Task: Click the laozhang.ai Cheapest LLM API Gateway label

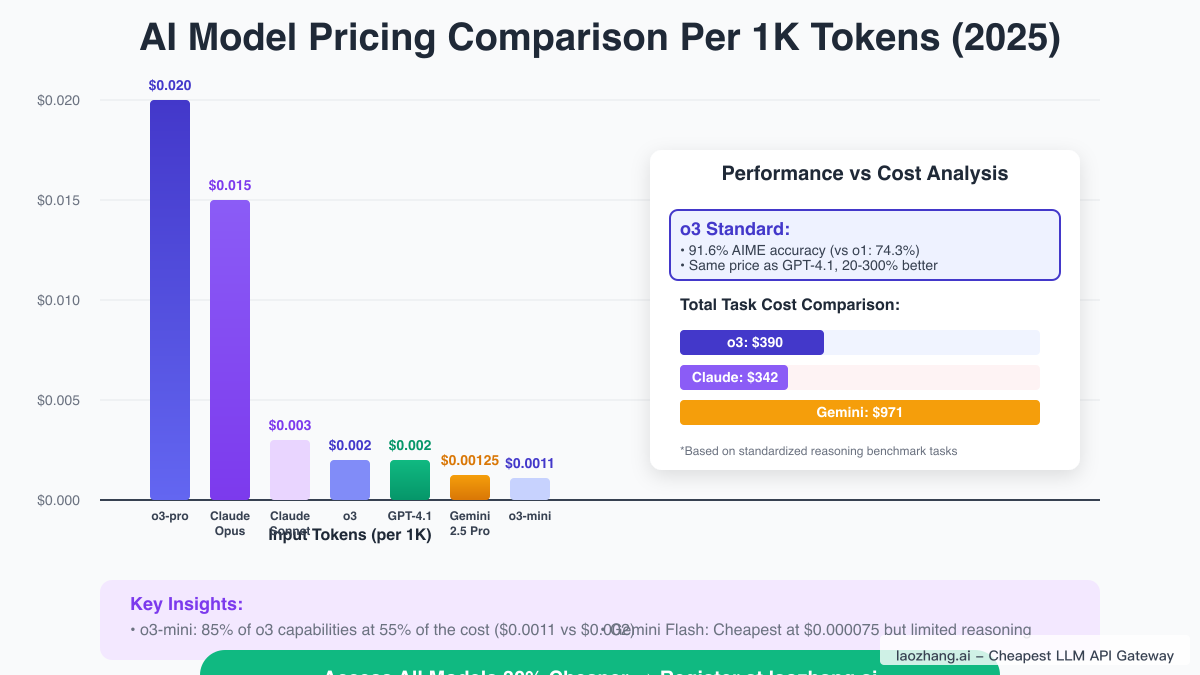Action: pos(1035,656)
